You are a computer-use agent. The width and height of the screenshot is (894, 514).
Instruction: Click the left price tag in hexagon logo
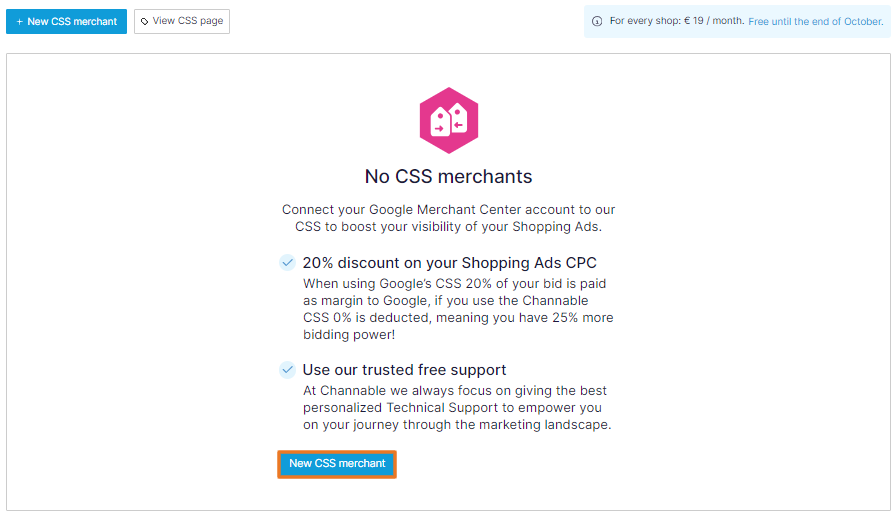[x=440, y=122]
